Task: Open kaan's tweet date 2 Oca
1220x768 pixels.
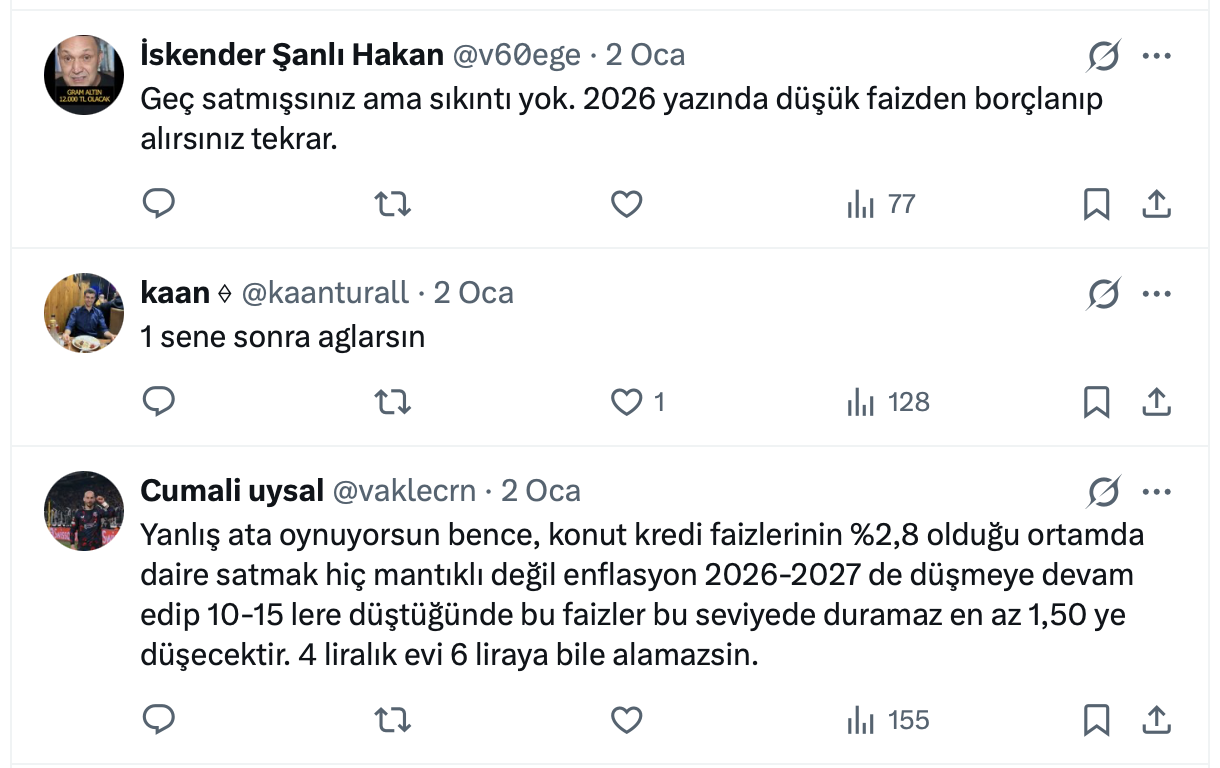Action: click(x=473, y=293)
